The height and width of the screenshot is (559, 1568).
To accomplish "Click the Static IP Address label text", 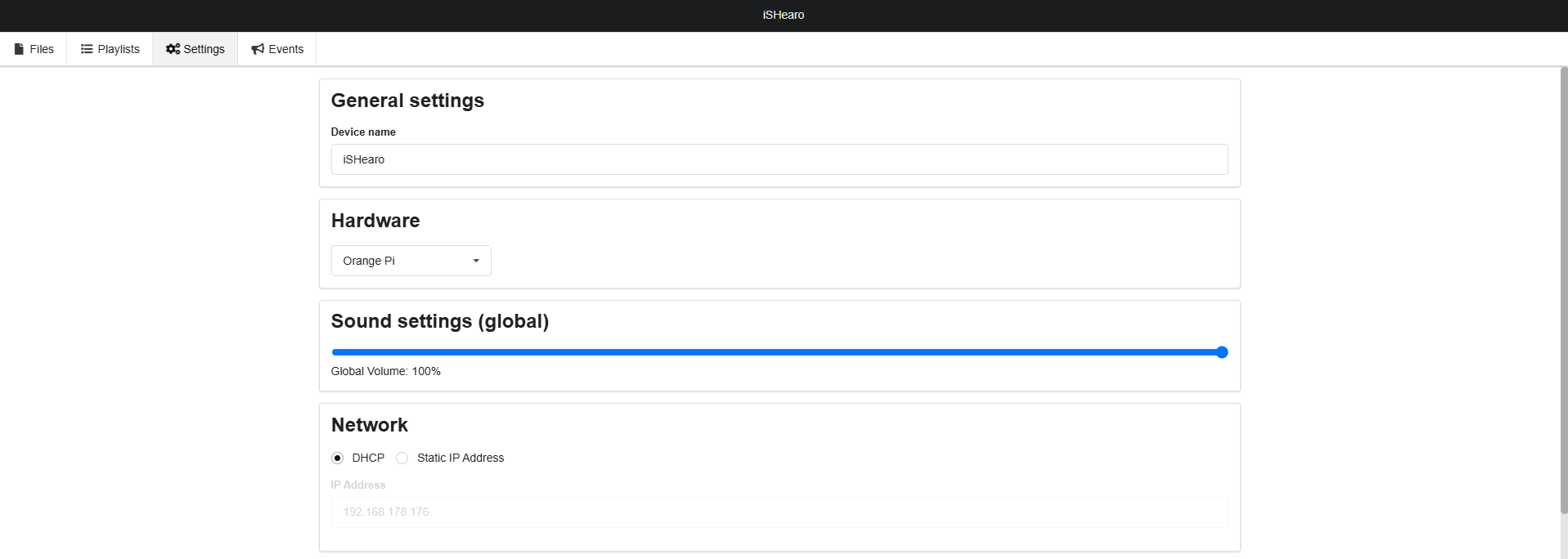I will (461, 458).
